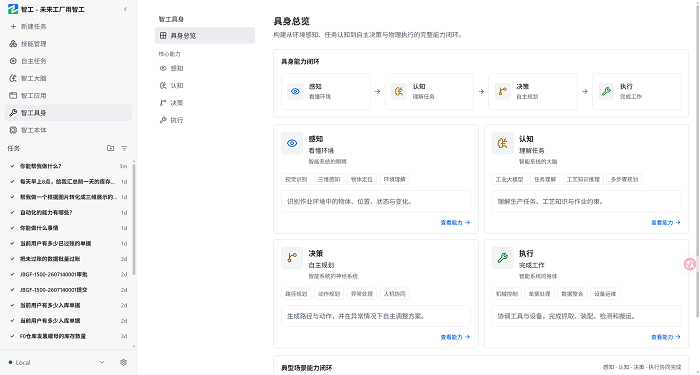Viewport: 700px width, 375px height.
Task: Select 感知 under 核心能力 navigation
Action: coord(205,68)
